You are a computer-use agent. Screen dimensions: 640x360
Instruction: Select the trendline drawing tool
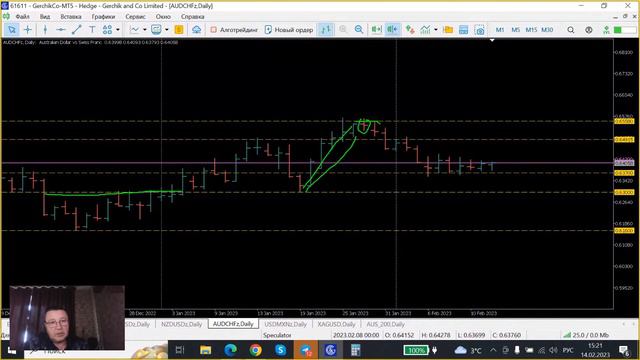(76, 29)
